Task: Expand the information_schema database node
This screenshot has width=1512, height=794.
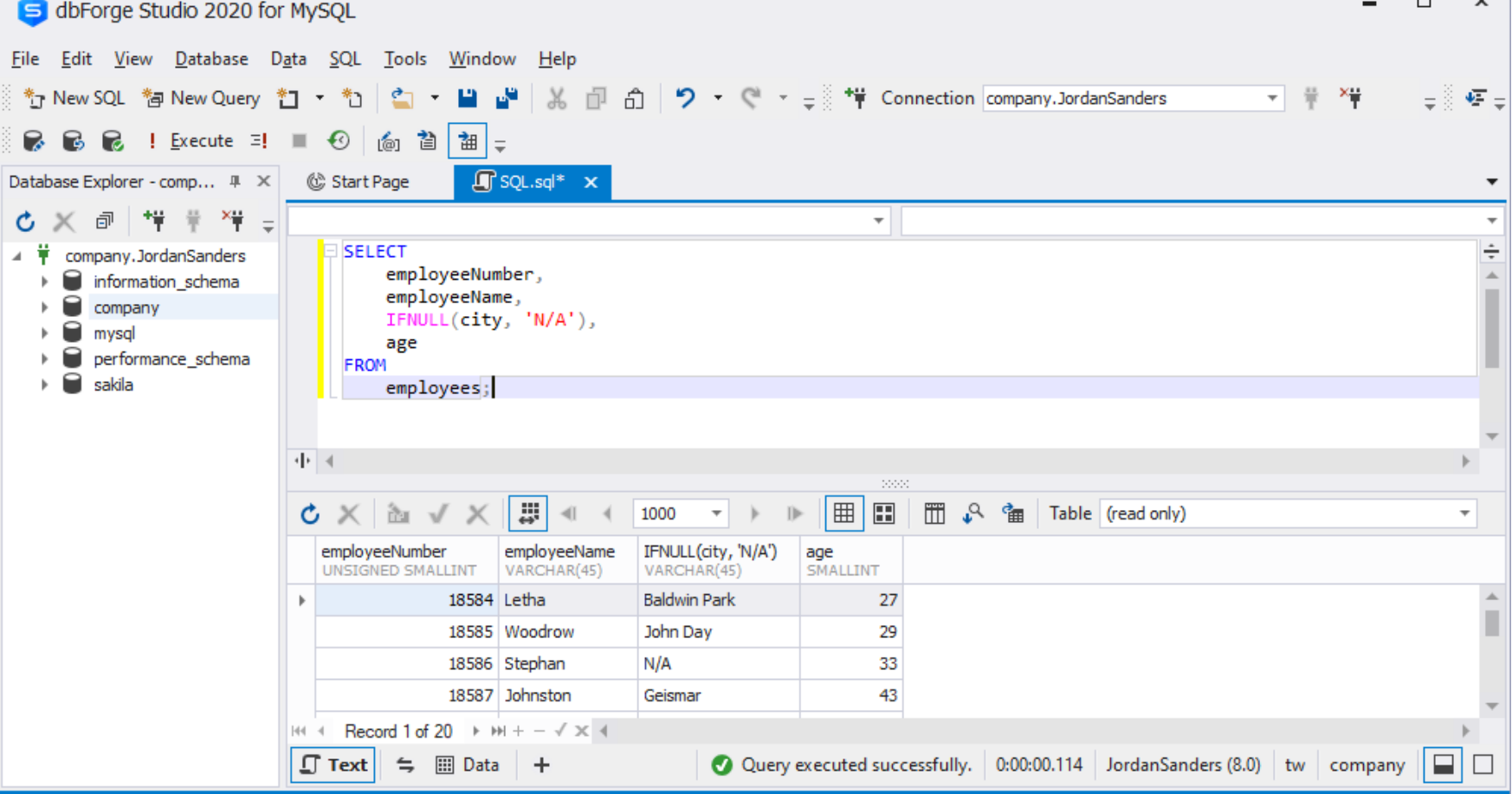Action: click(x=44, y=281)
